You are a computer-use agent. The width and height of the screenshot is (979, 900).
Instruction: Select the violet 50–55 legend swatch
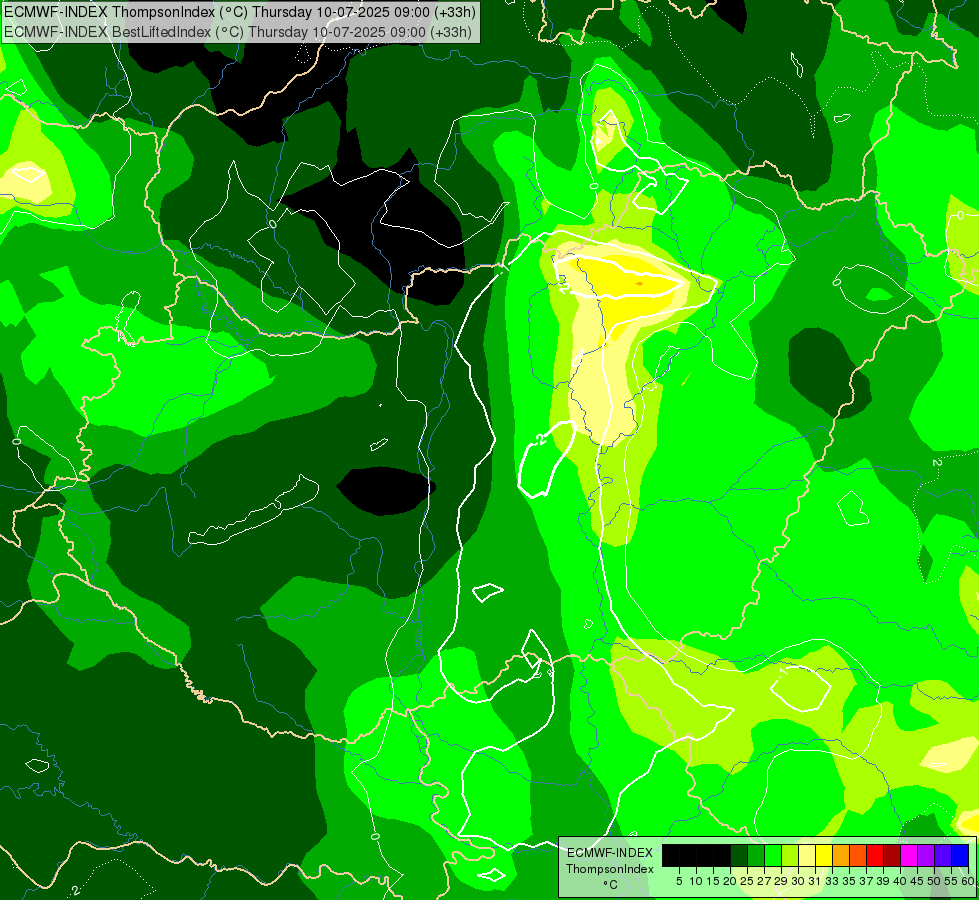943,855
